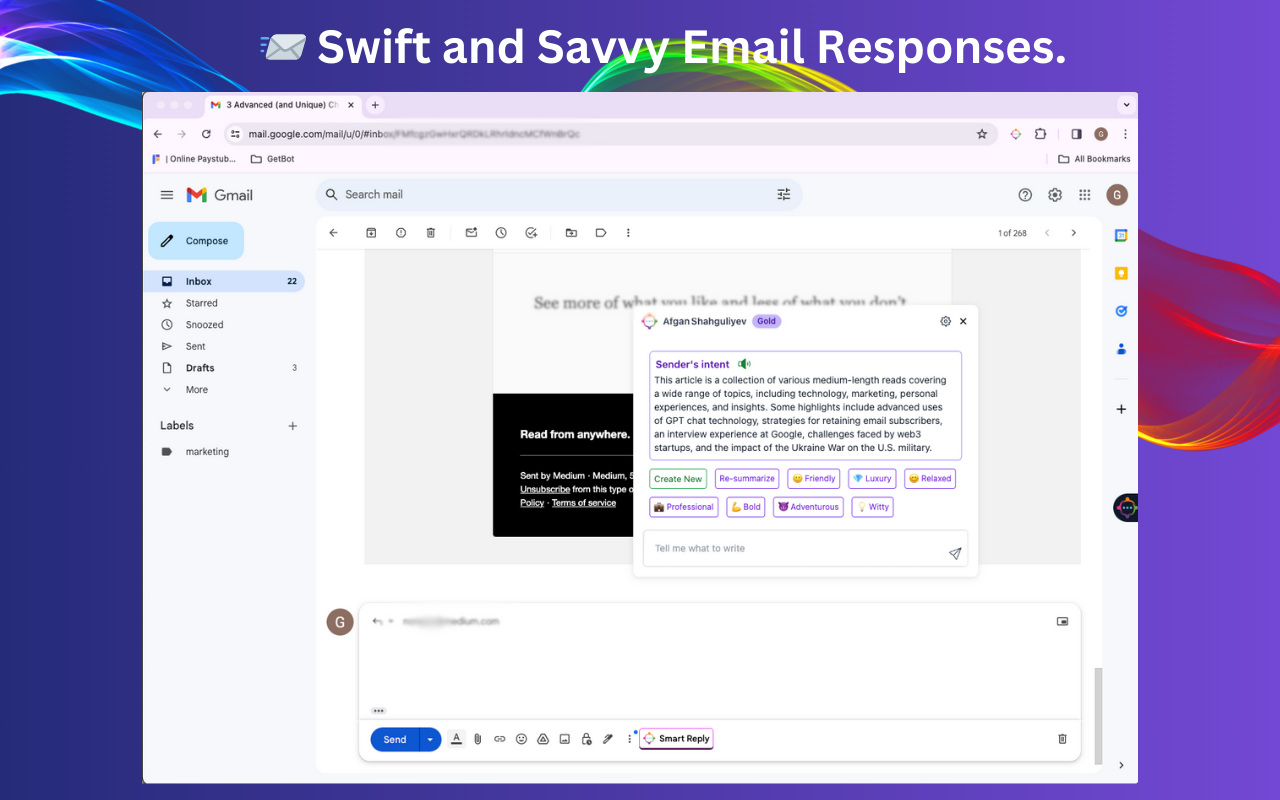Go to the older email arrow
This screenshot has height=800, width=1280.
(1074, 233)
